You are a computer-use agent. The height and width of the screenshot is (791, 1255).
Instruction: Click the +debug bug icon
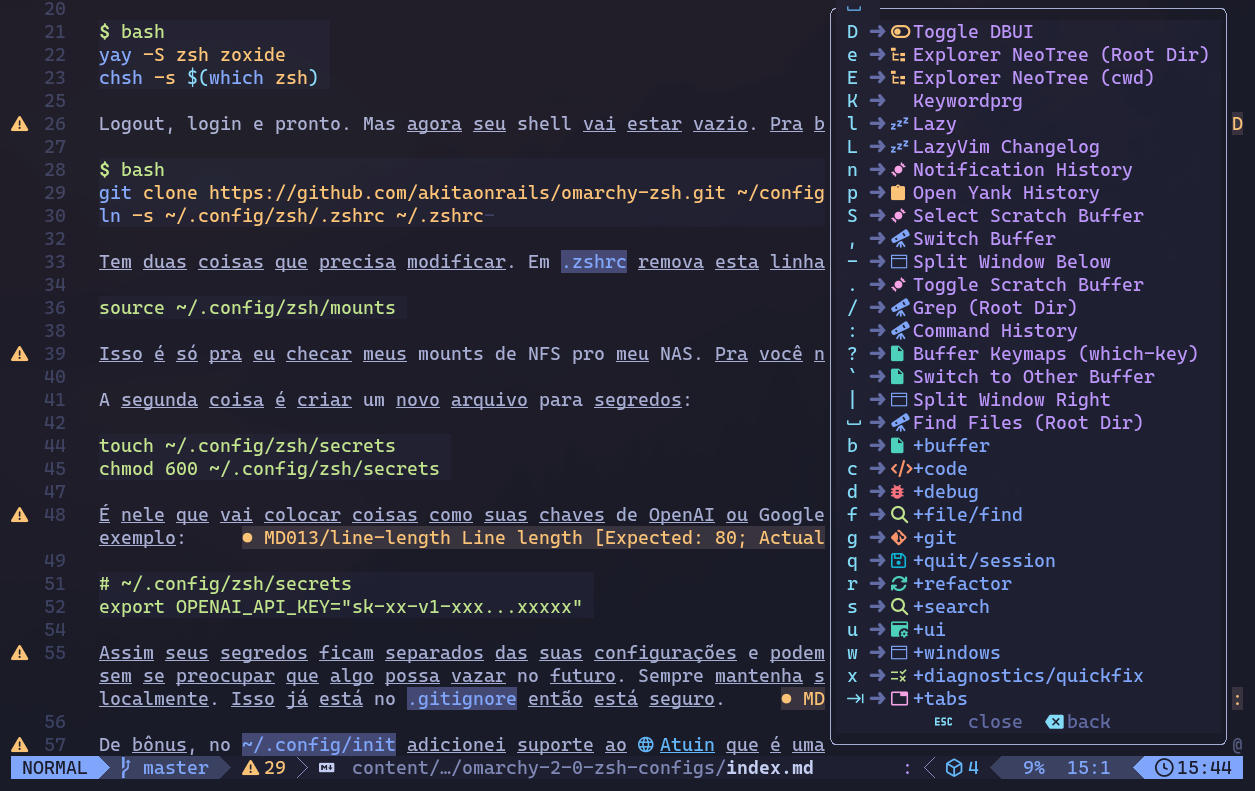pos(899,492)
